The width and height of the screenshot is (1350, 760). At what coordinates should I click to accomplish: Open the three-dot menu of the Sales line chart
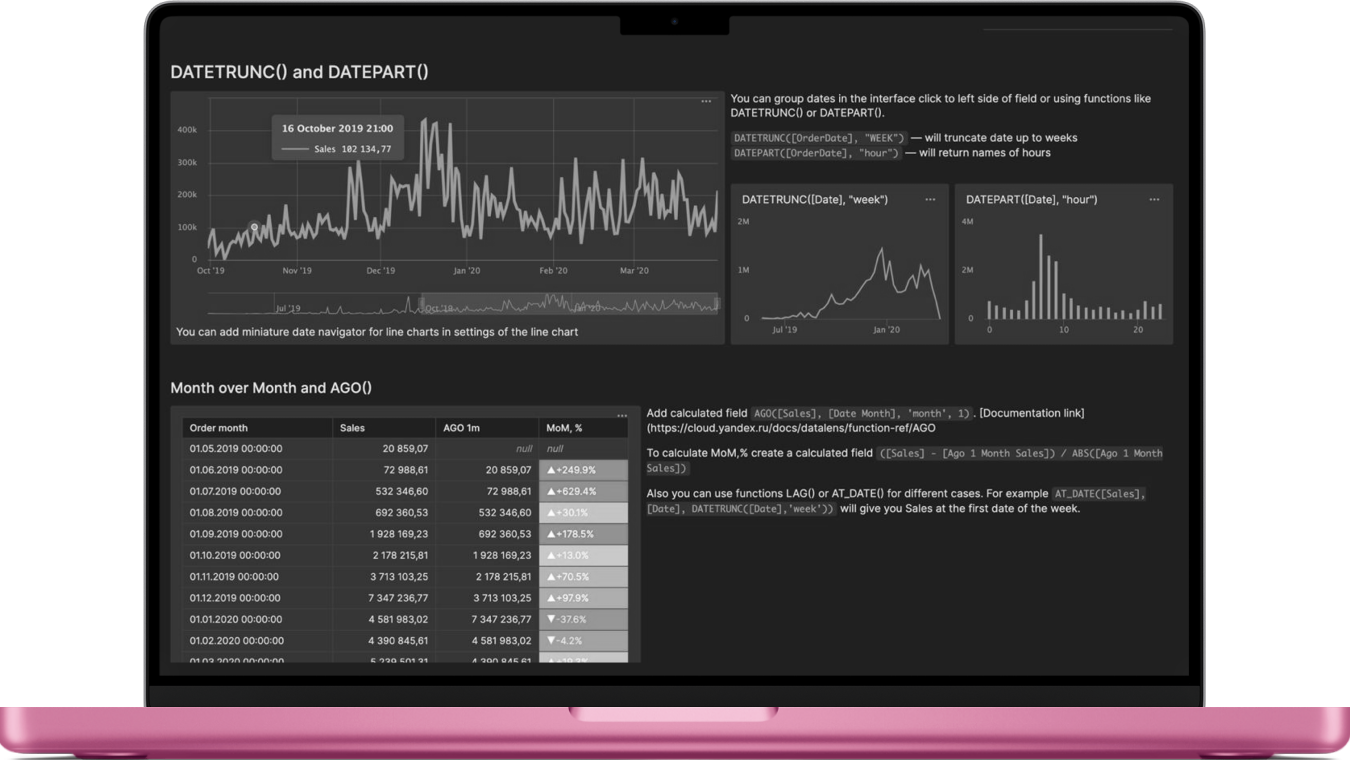706,101
